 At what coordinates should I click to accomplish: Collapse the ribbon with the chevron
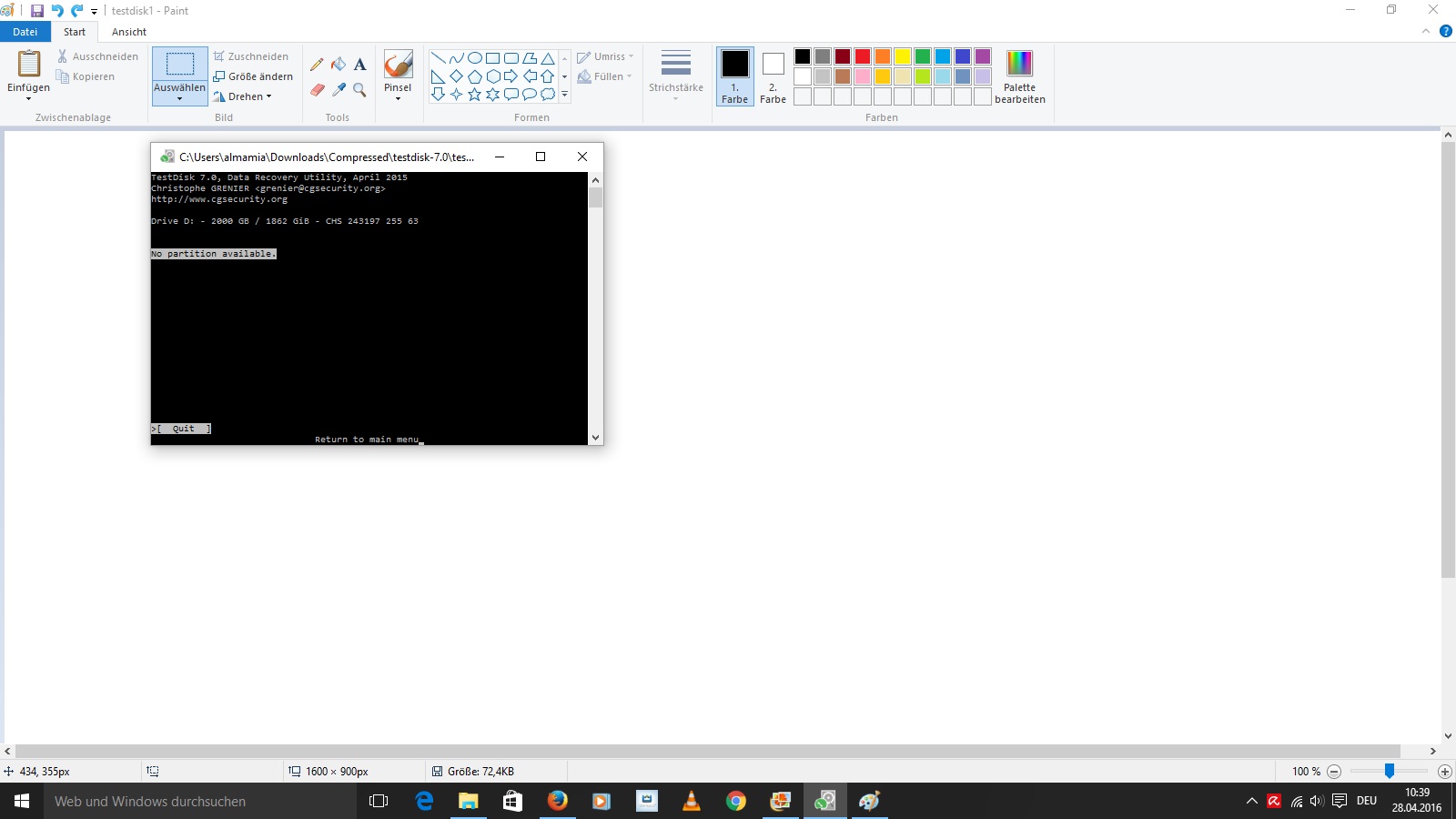click(1426, 31)
